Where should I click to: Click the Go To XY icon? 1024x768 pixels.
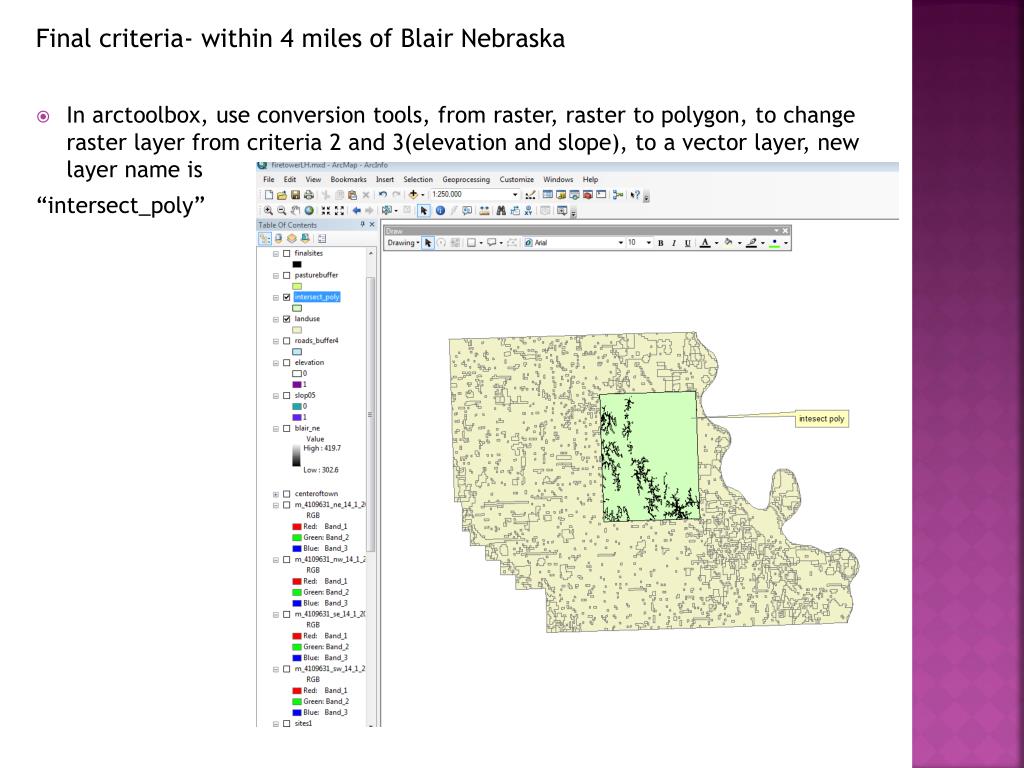point(528,210)
